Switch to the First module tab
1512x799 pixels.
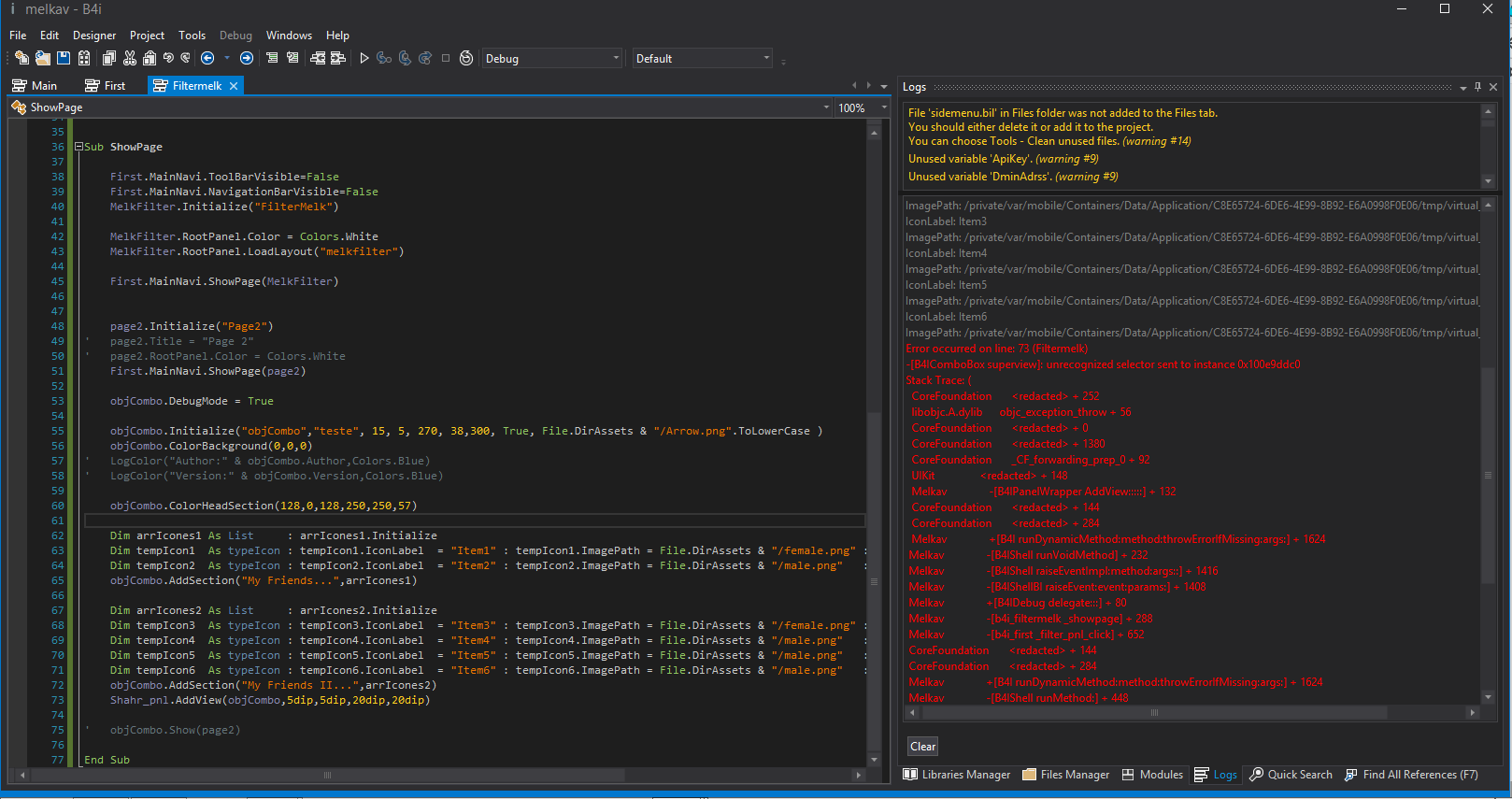pyautogui.click(x=106, y=86)
